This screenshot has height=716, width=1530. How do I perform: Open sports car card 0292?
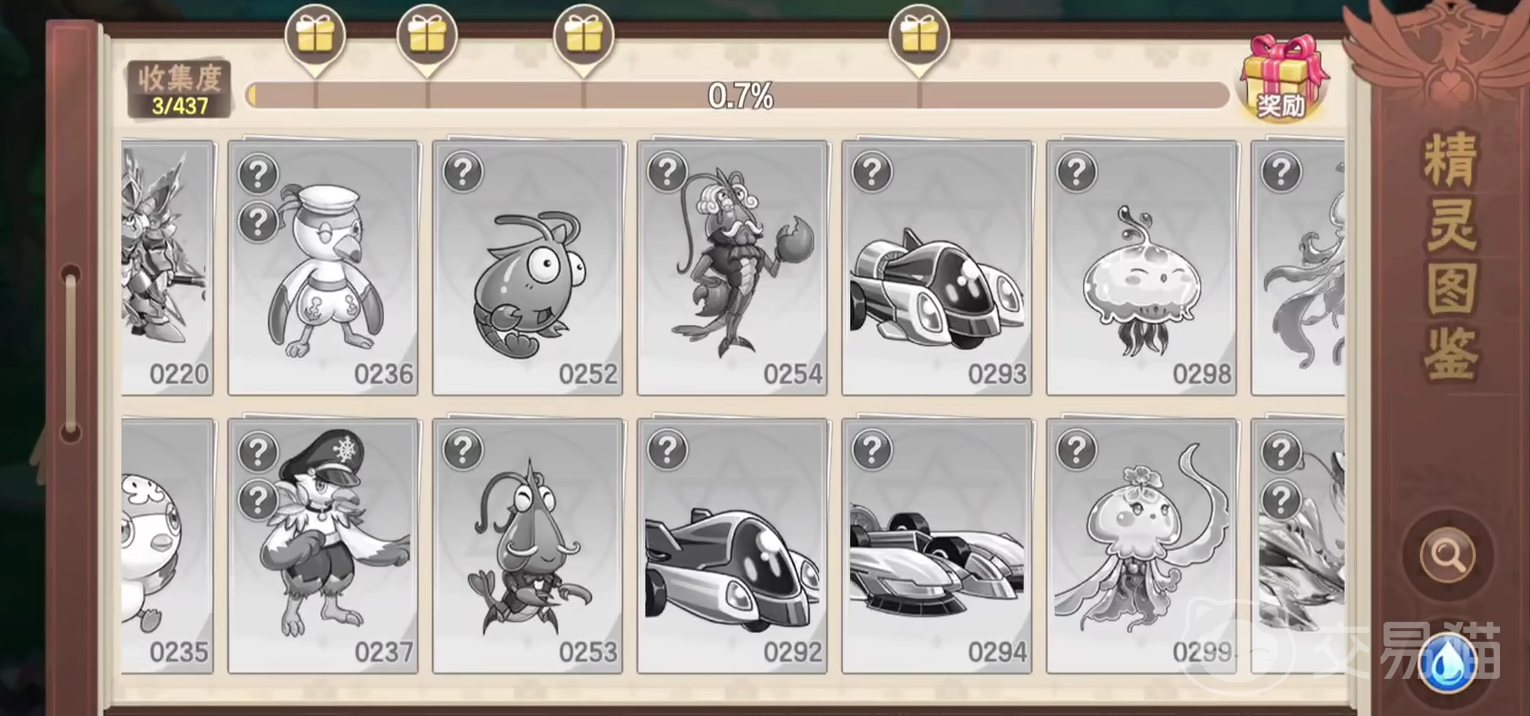732,546
